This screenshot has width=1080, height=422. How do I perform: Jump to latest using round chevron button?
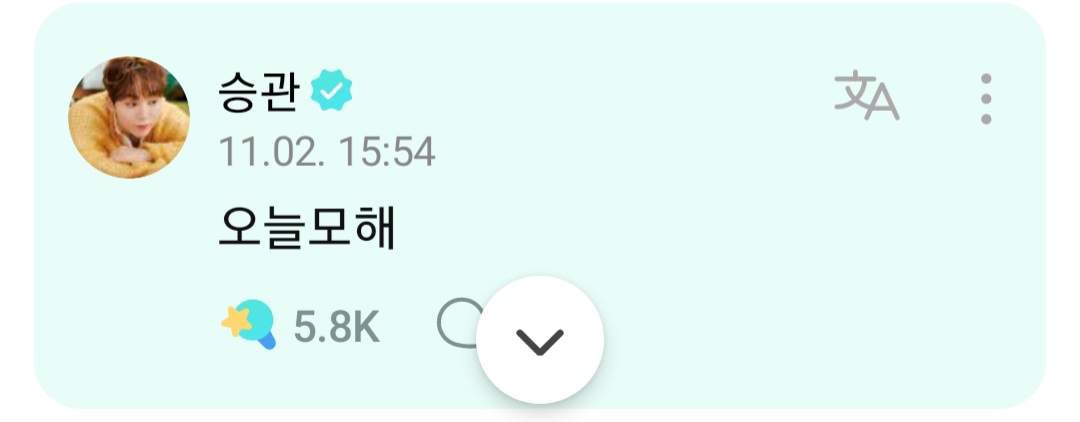(540, 340)
